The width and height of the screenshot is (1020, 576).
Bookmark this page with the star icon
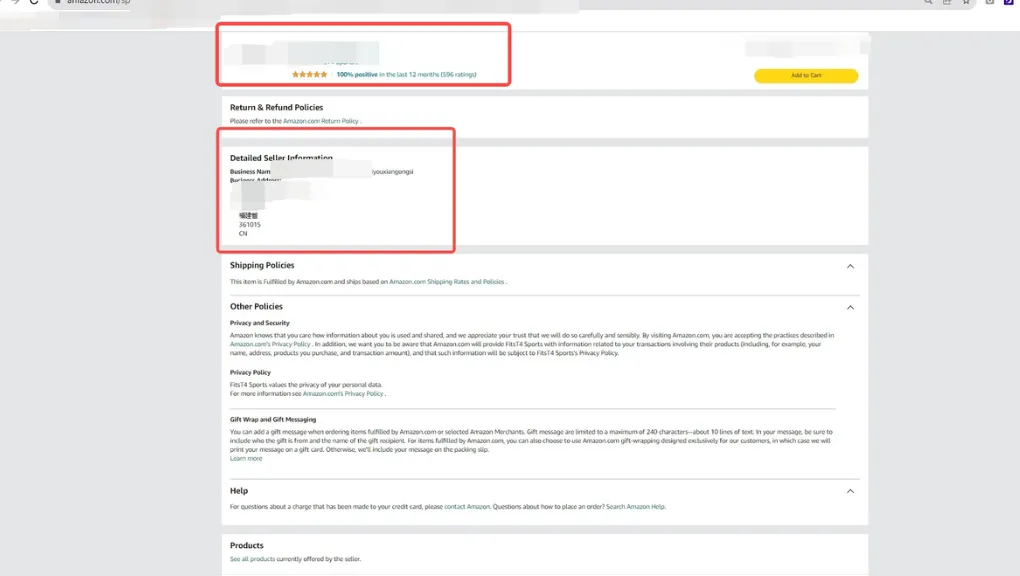(x=966, y=2)
